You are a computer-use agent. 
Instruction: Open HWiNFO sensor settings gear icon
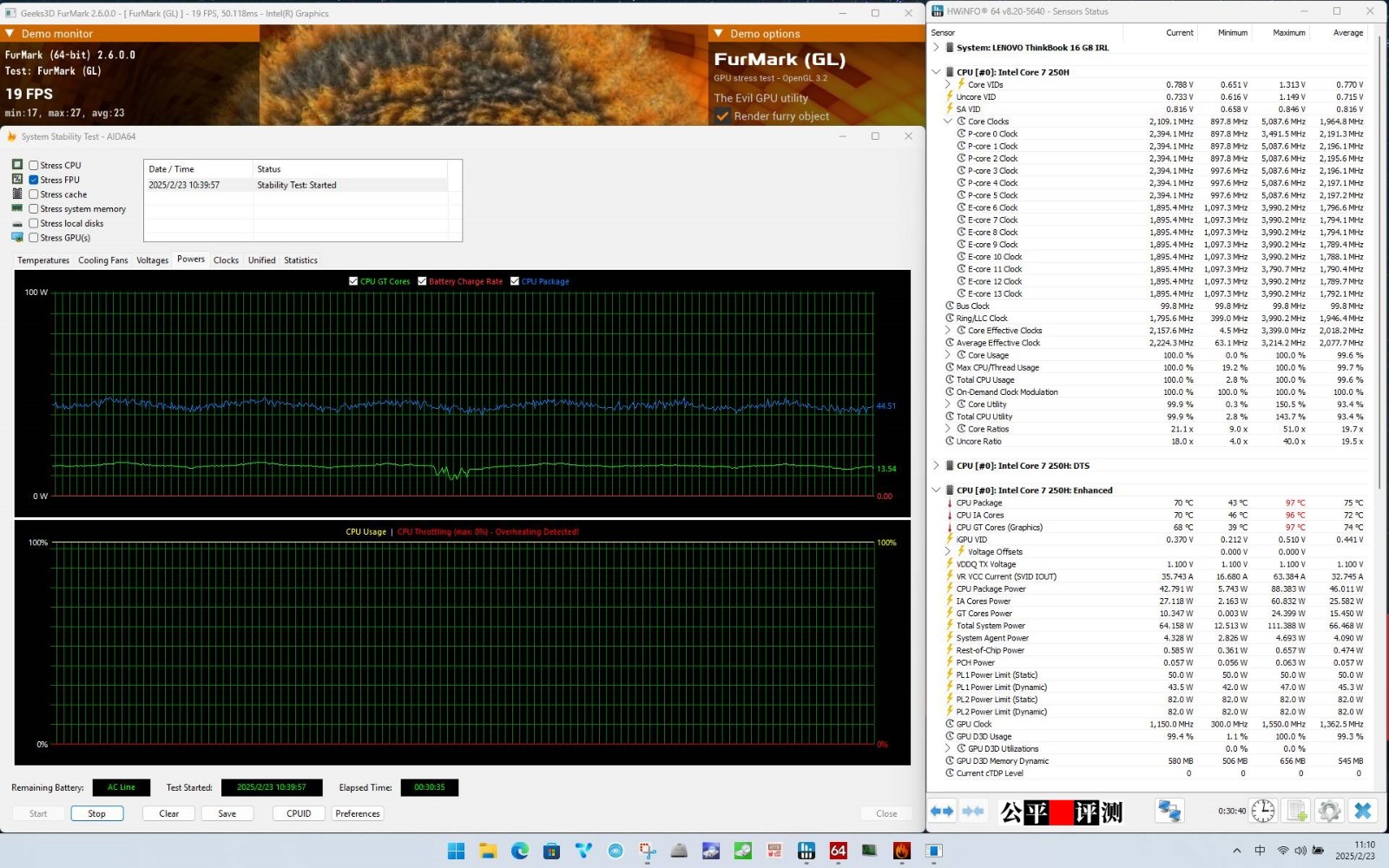pyautogui.click(x=1329, y=811)
